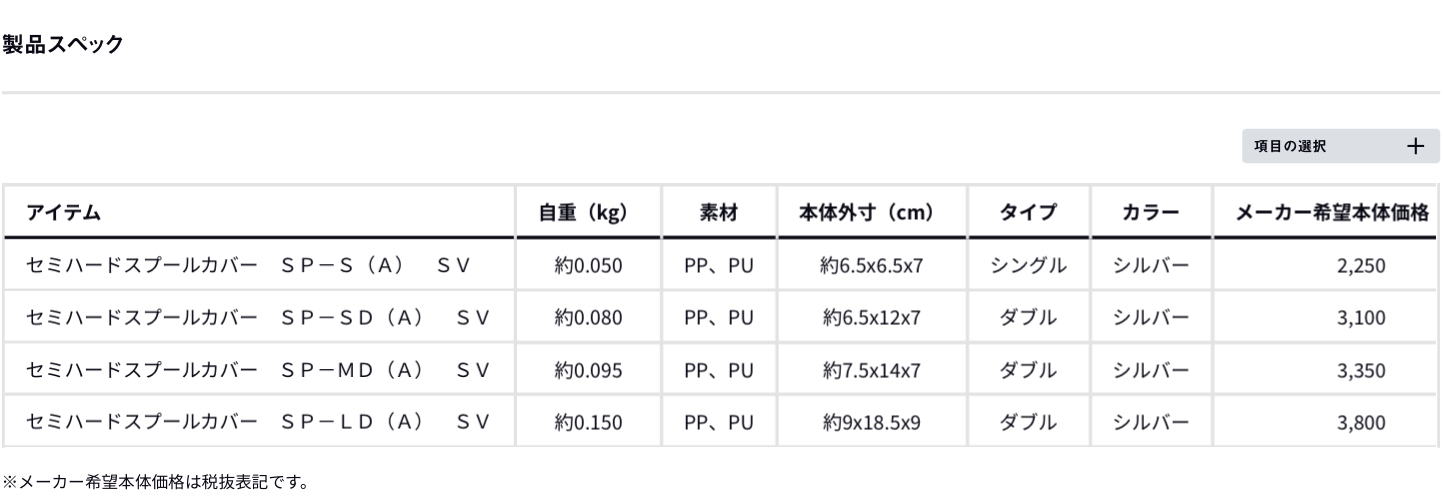Click the 約0.095 weight cell
Viewport: 1443px width, 502px height.
pos(589,370)
